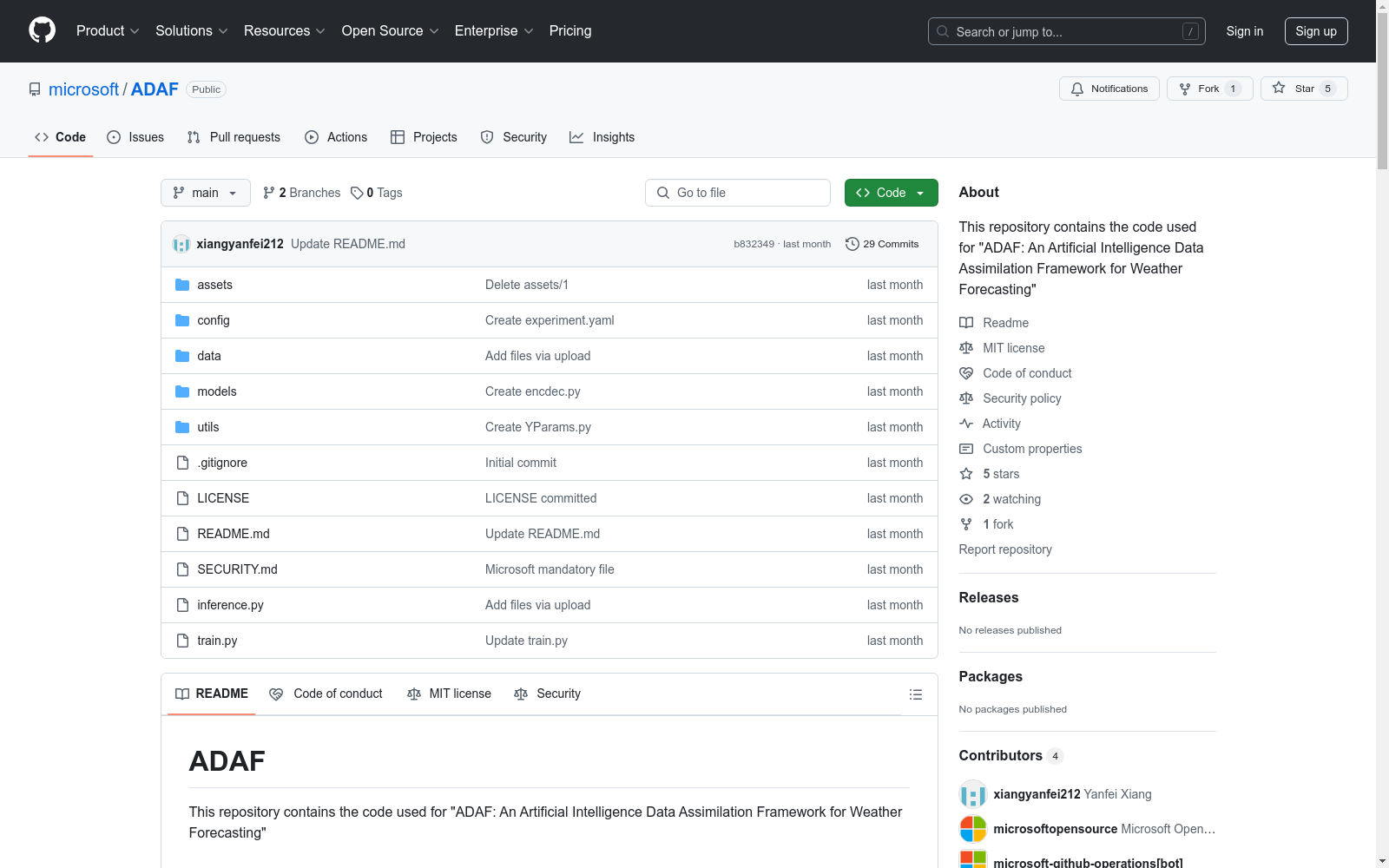Image resolution: width=1389 pixels, height=868 pixels.
Task: Expand the Product menu
Action: click(x=108, y=31)
